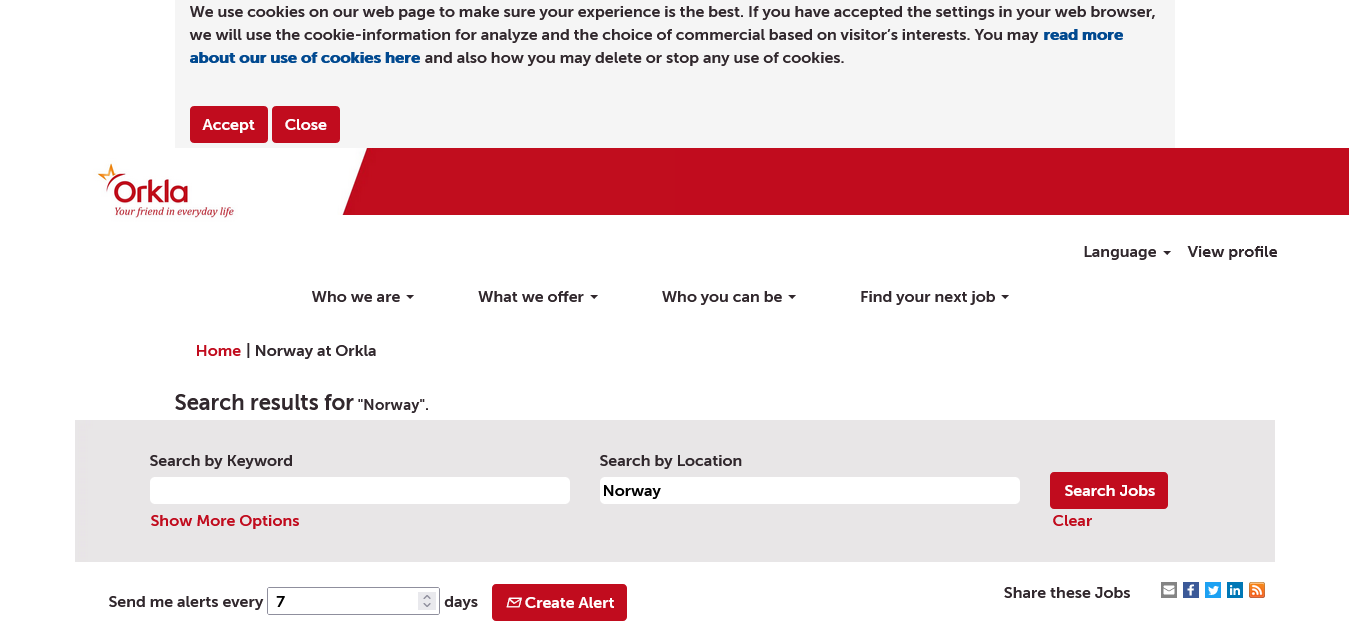Expand the Language dropdown

tap(1126, 252)
